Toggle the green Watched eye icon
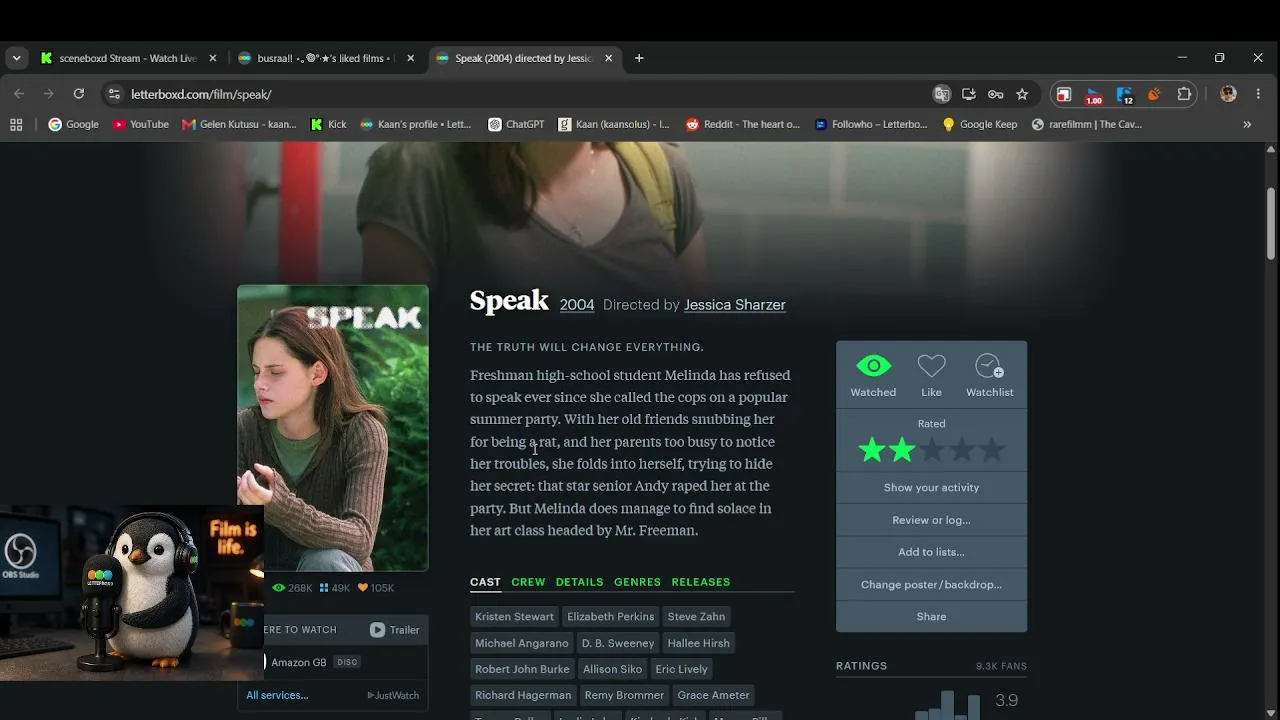The width and height of the screenshot is (1280, 720). pos(873,367)
